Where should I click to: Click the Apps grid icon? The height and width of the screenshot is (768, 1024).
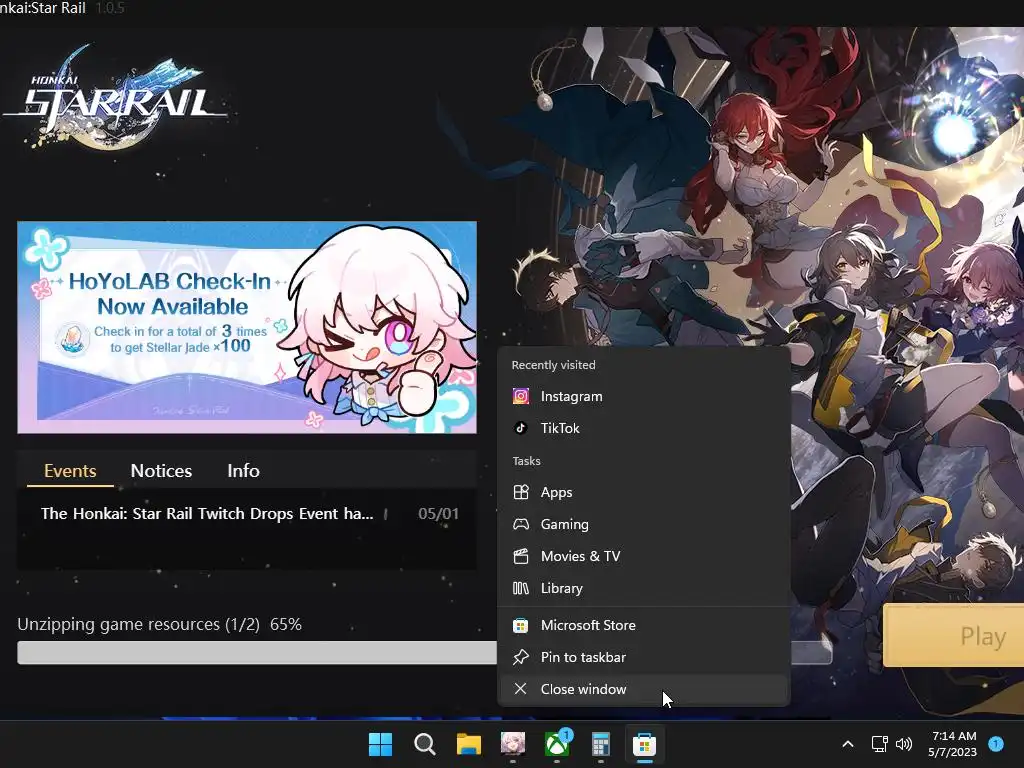pyautogui.click(x=520, y=492)
